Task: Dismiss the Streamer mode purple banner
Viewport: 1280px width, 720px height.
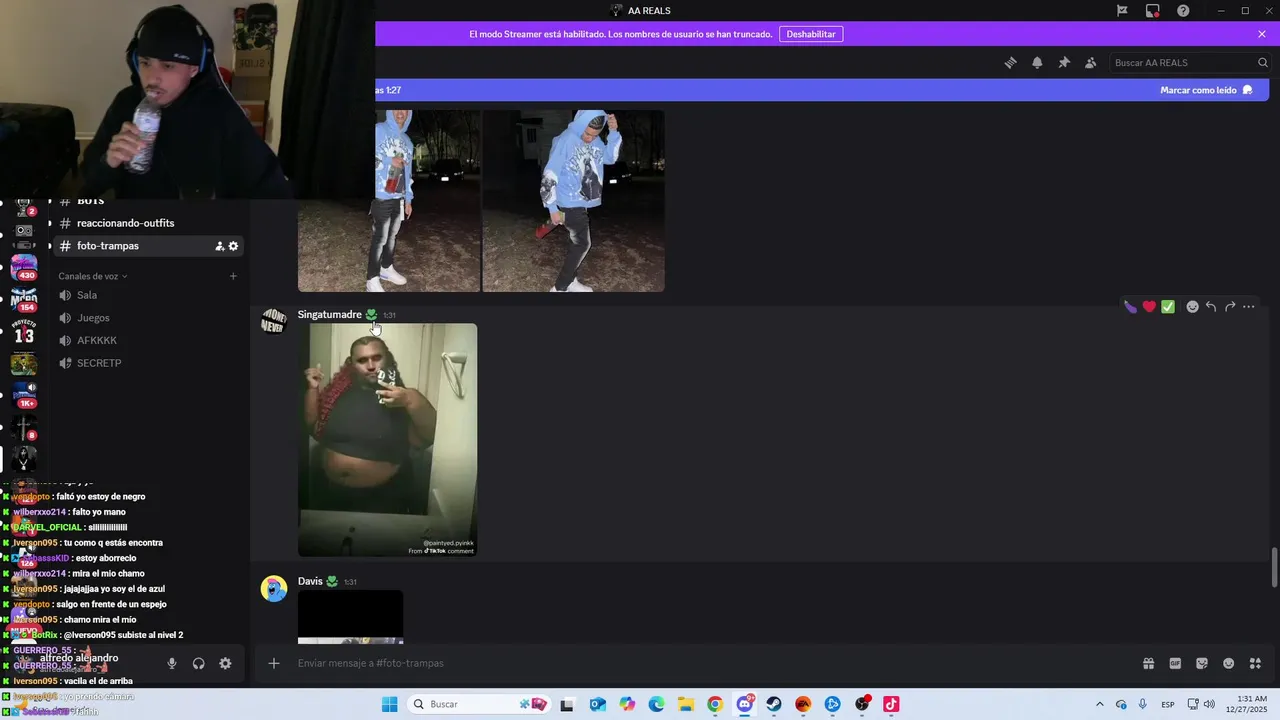Action: (x=1262, y=34)
